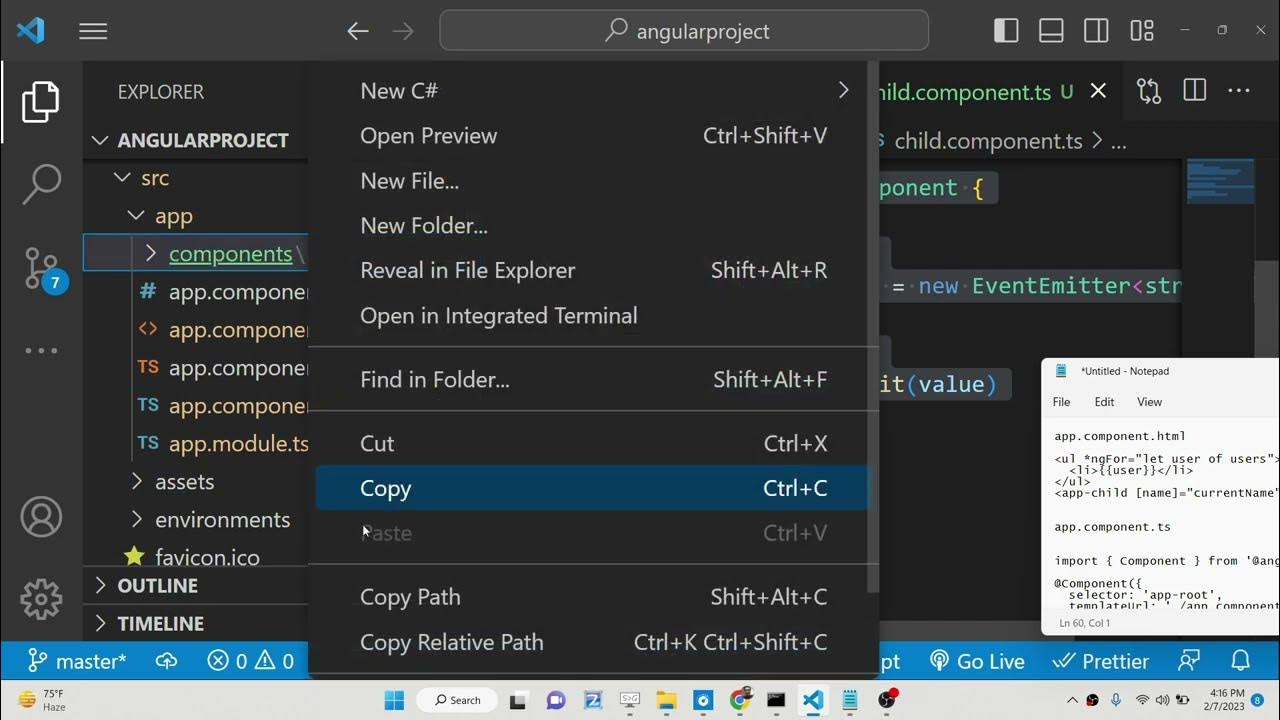Viewport: 1280px width, 720px height.
Task: Click the editor minimap on the right
Action: (x=1219, y=181)
